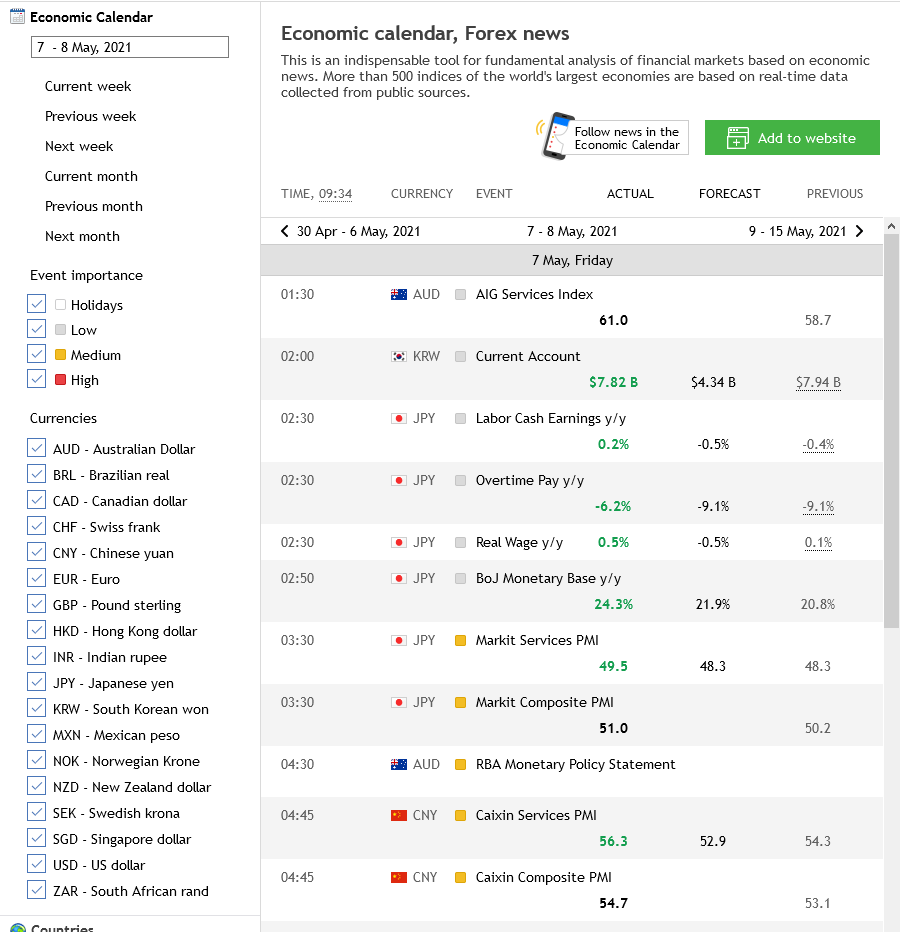Uncheck the Medium importance checkbox

pos(36,354)
